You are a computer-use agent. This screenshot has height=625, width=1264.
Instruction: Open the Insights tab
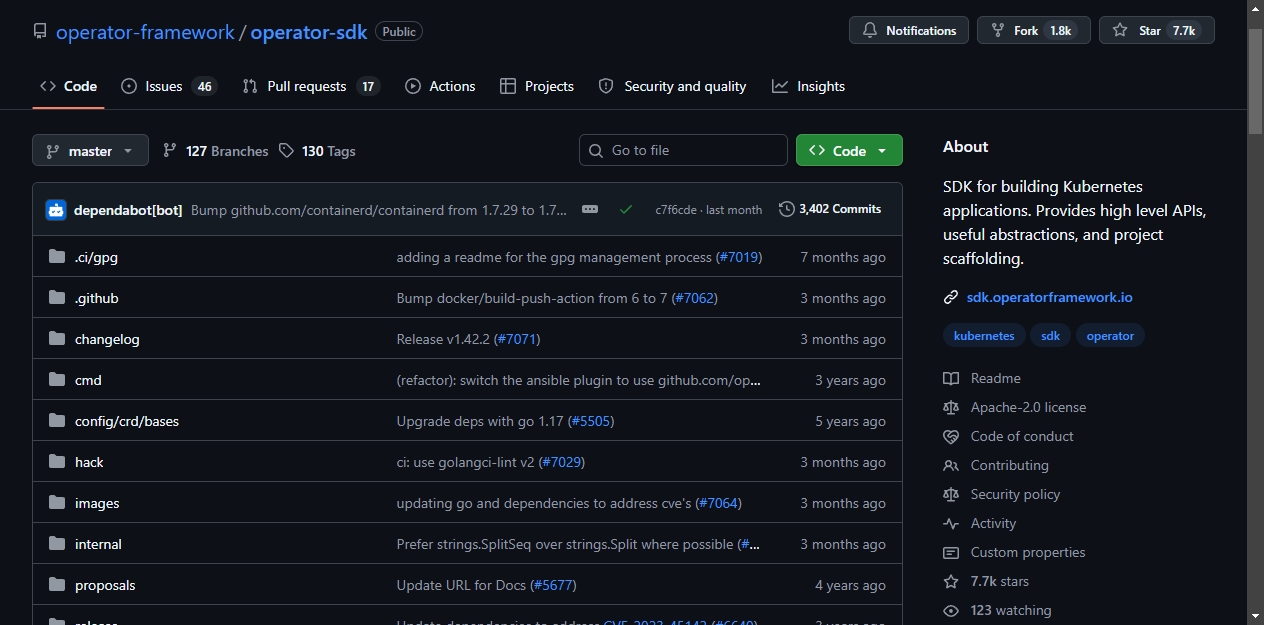coord(808,86)
